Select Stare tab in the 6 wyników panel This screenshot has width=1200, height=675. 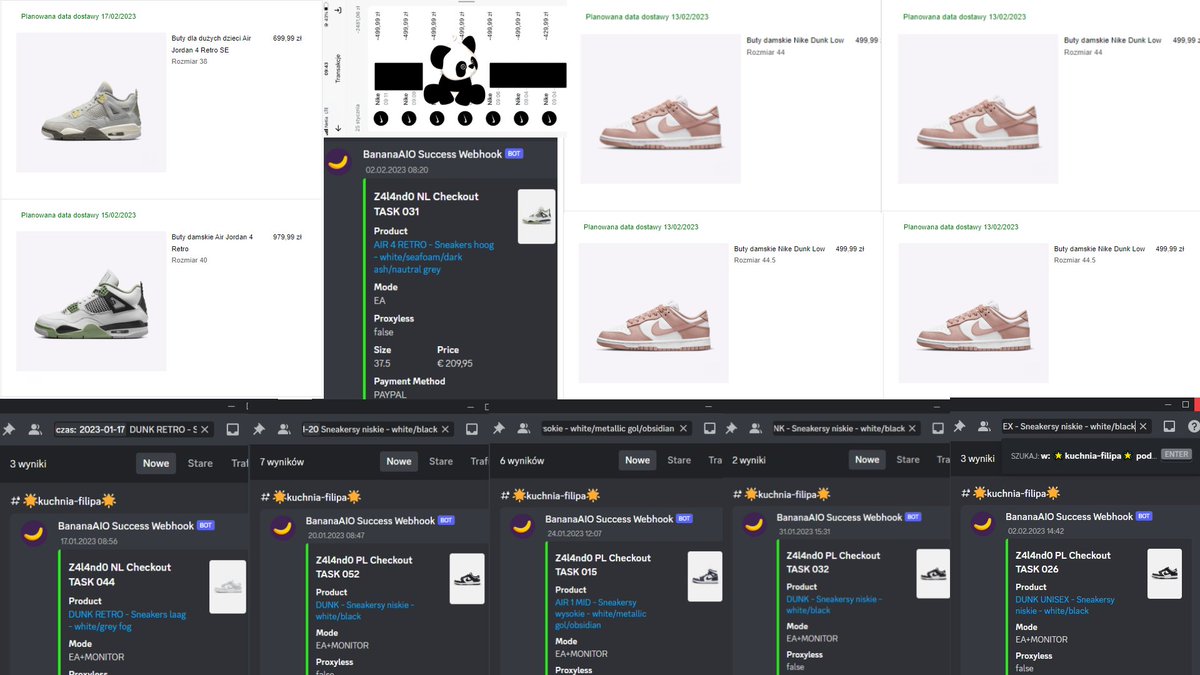pyautogui.click(x=679, y=460)
